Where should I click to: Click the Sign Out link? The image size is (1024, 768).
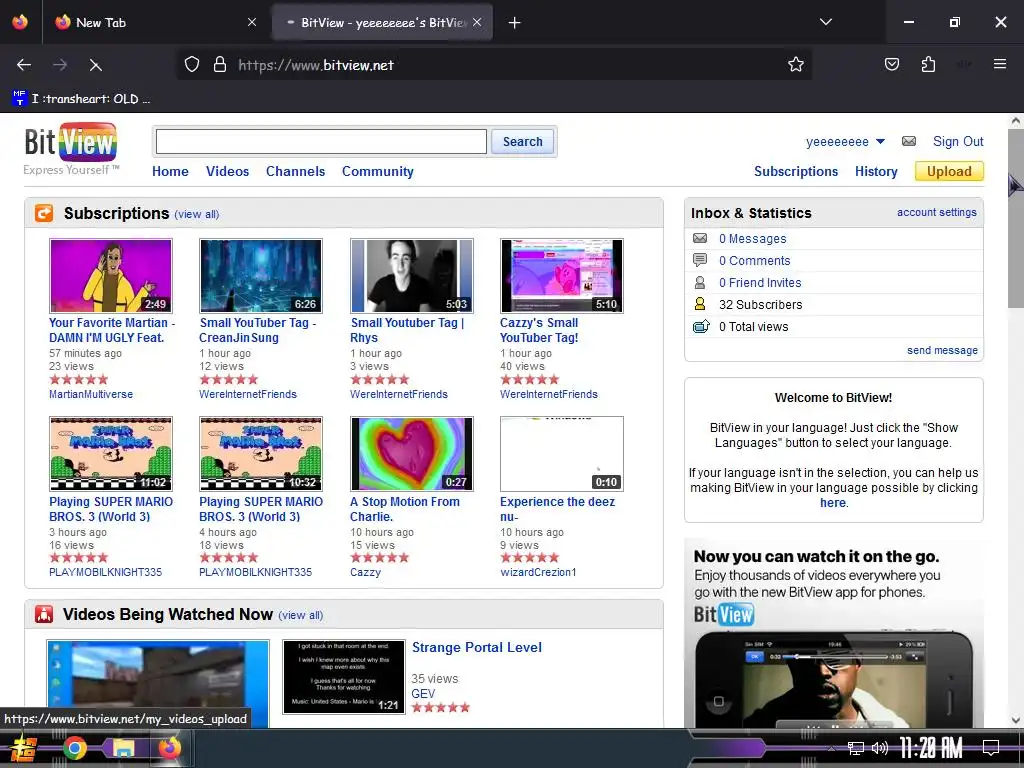coord(958,141)
